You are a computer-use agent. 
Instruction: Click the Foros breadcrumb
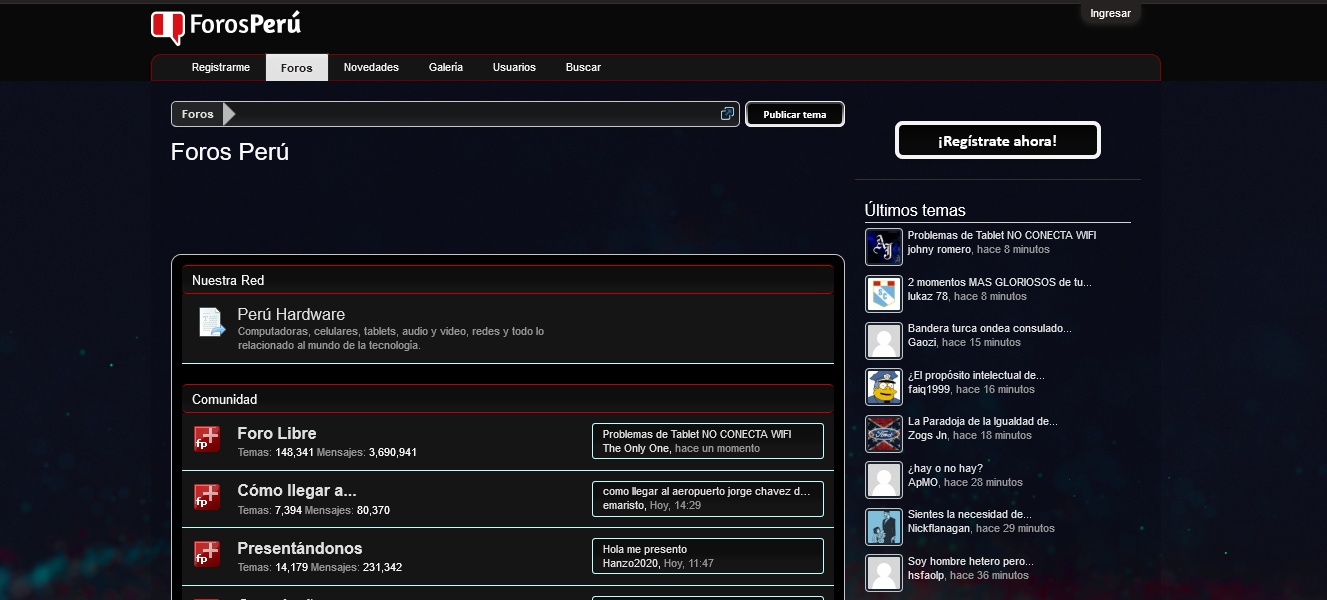(197, 114)
